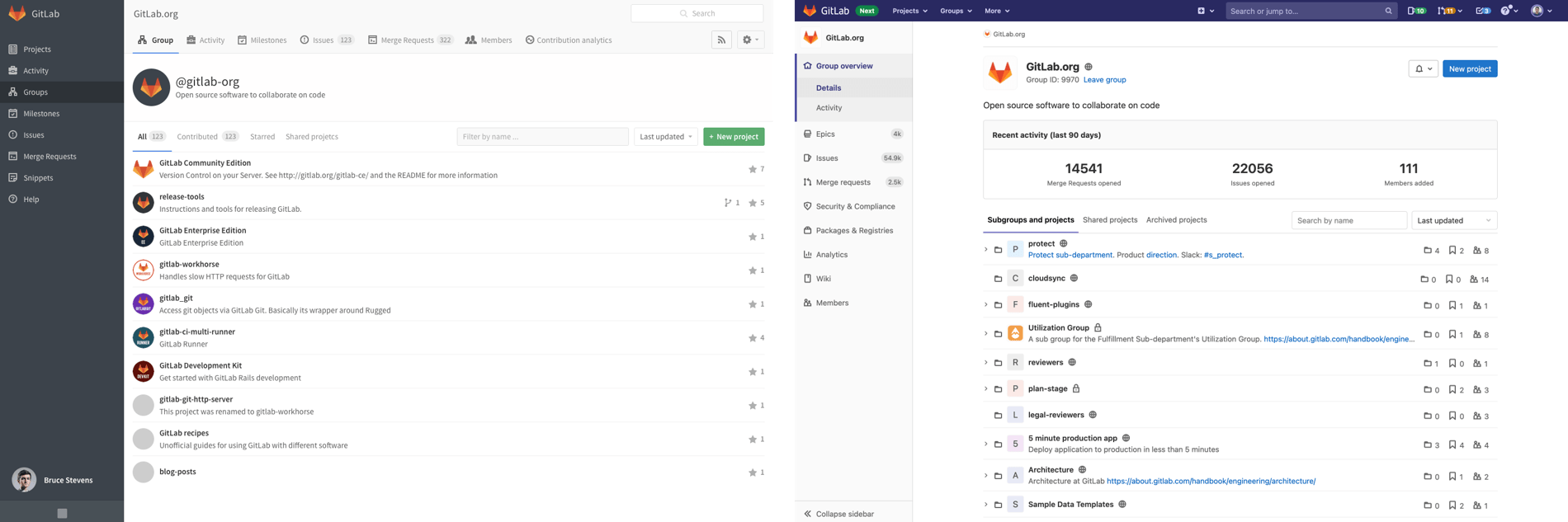Screen dimensions: 1568x522
Task: Click the green New project button
Action: (734, 137)
